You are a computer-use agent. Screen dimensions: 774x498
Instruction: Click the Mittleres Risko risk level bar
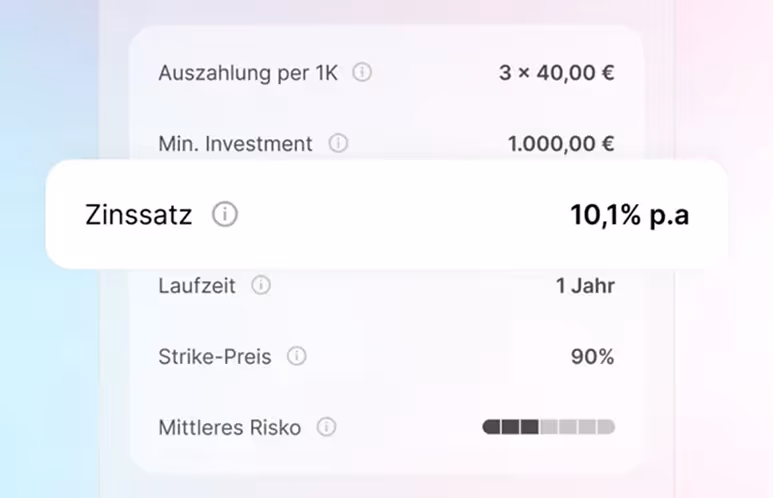click(x=548, y=427)
